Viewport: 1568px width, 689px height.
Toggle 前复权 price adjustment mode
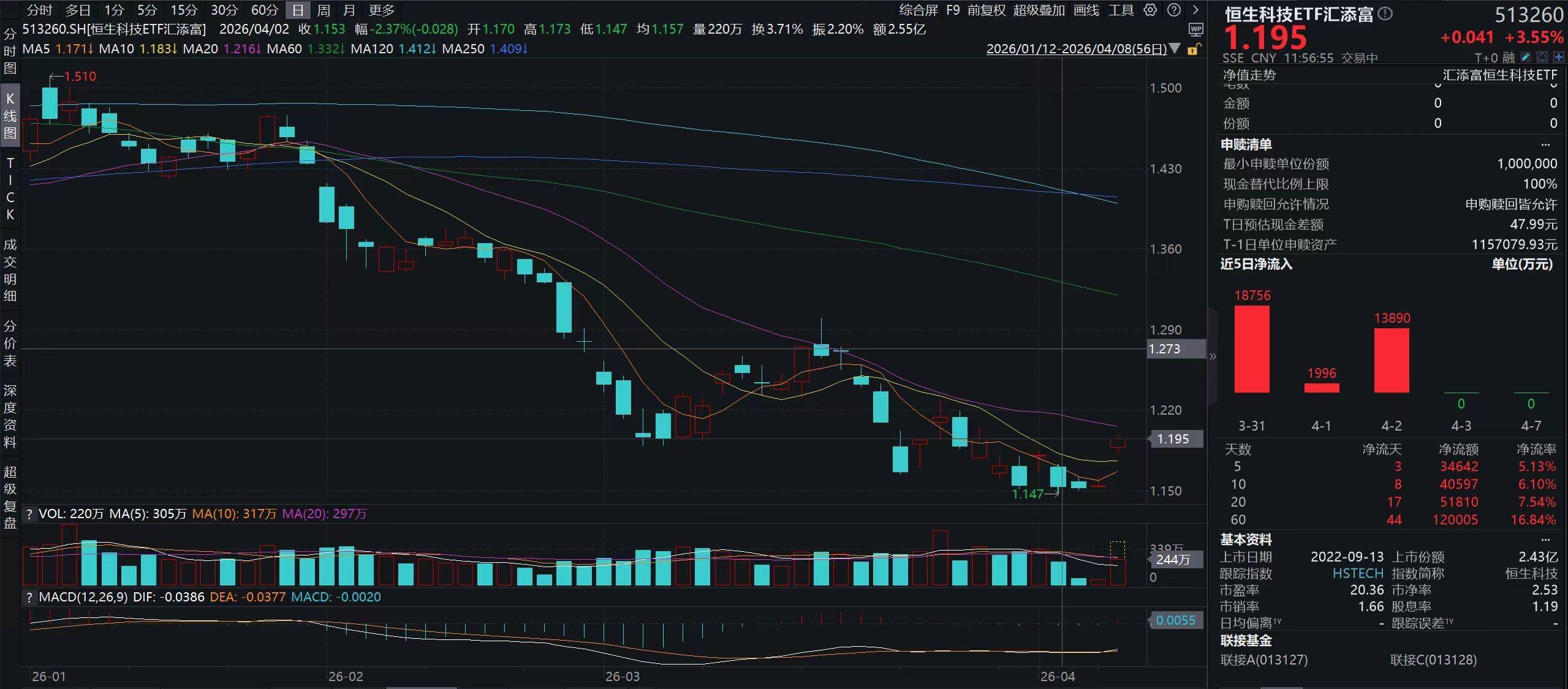click(987, 10)
